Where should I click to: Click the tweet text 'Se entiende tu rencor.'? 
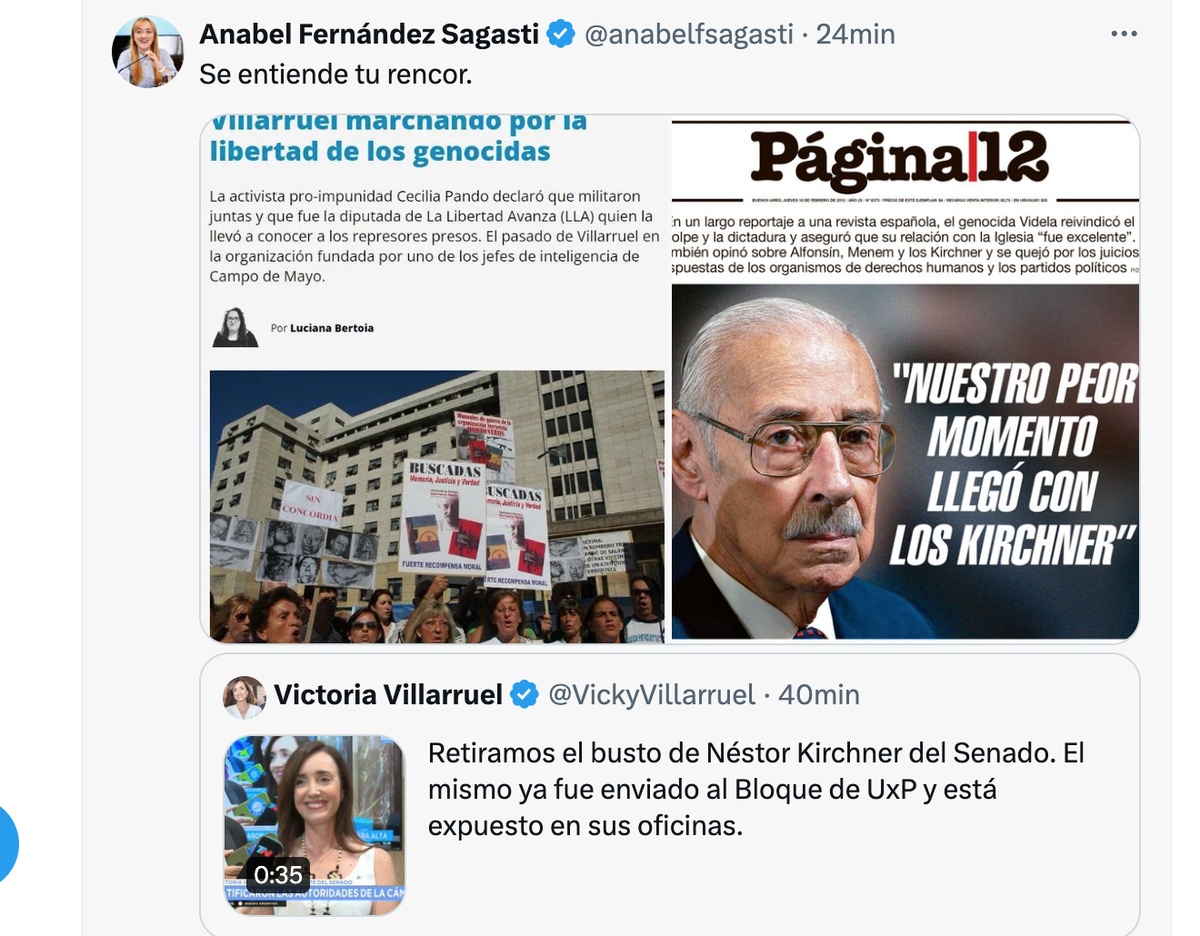(335, 74)
